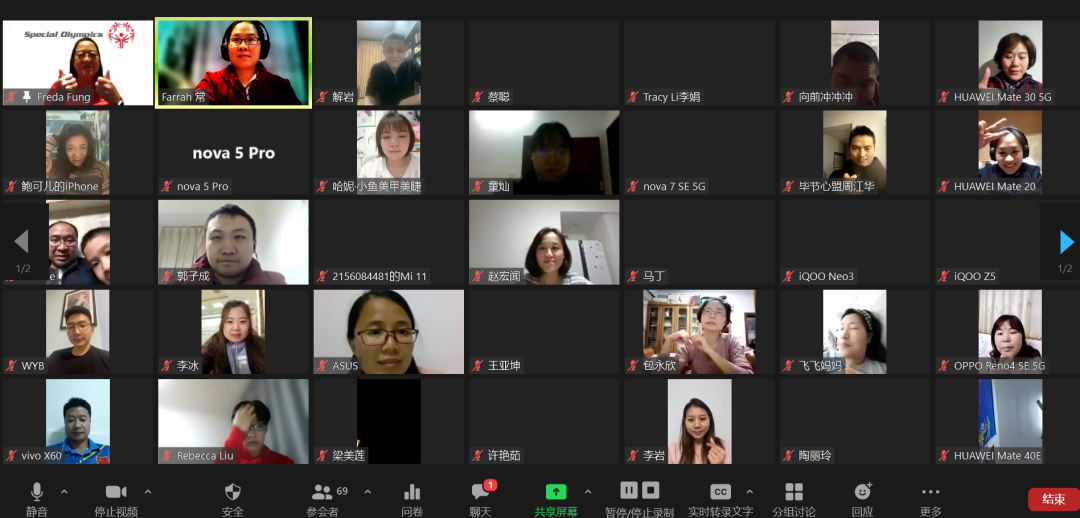The height and width of the screenshot is (518, 1080).
Task: Select Freda Fung's video tile
Action: click(78, 63)
